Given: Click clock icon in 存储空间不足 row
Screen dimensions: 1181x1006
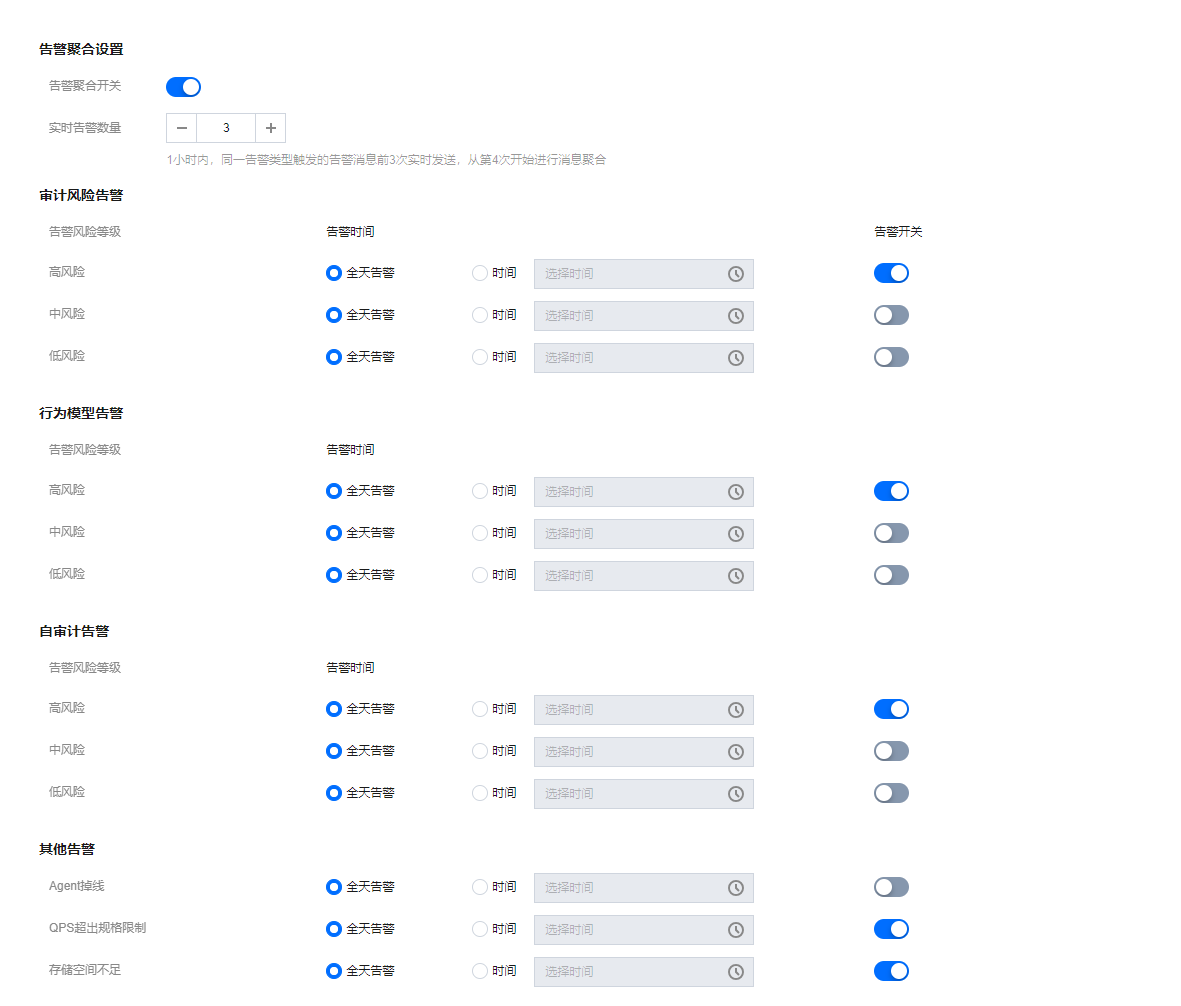Looking at the screenshot, I should tap(735, 972).
